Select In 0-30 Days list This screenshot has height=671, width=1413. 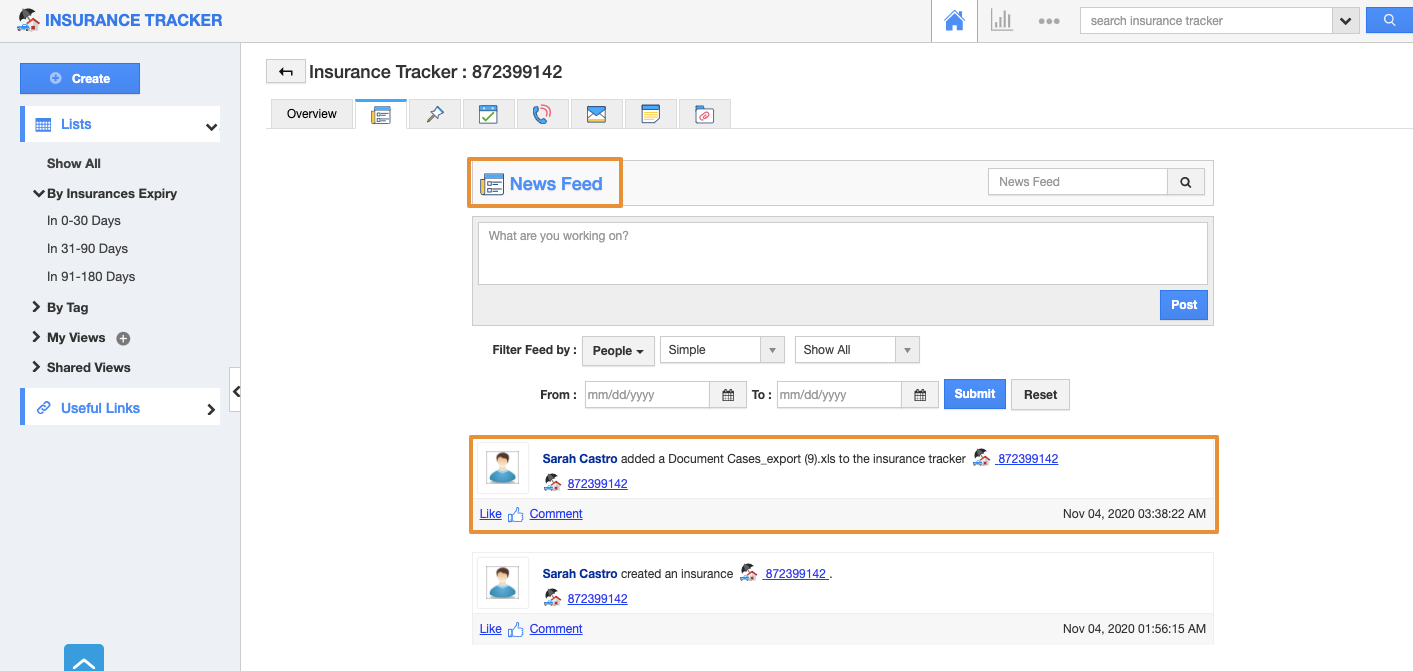84,220
